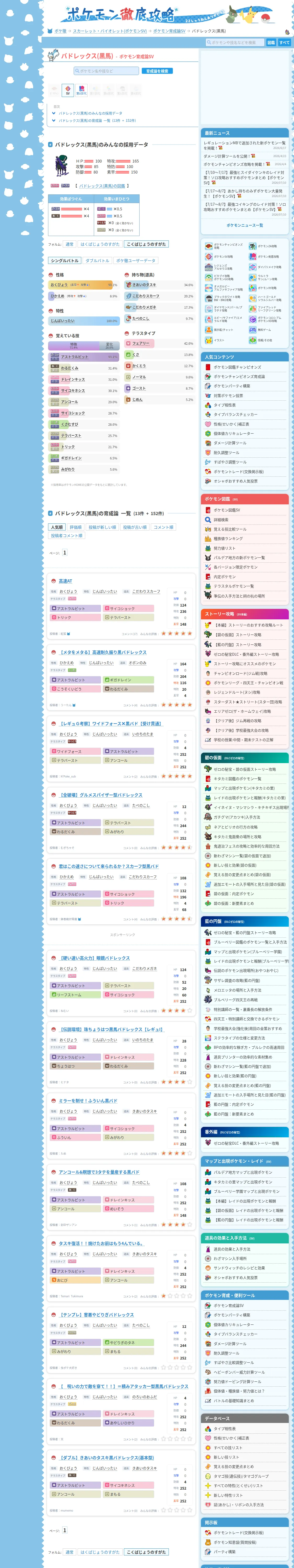Image resolution: width=294 pixels, height=1568 pixels.
Task: Click ポケモン育成論SV breadcrumb
Action: click(x=169, y=31)
